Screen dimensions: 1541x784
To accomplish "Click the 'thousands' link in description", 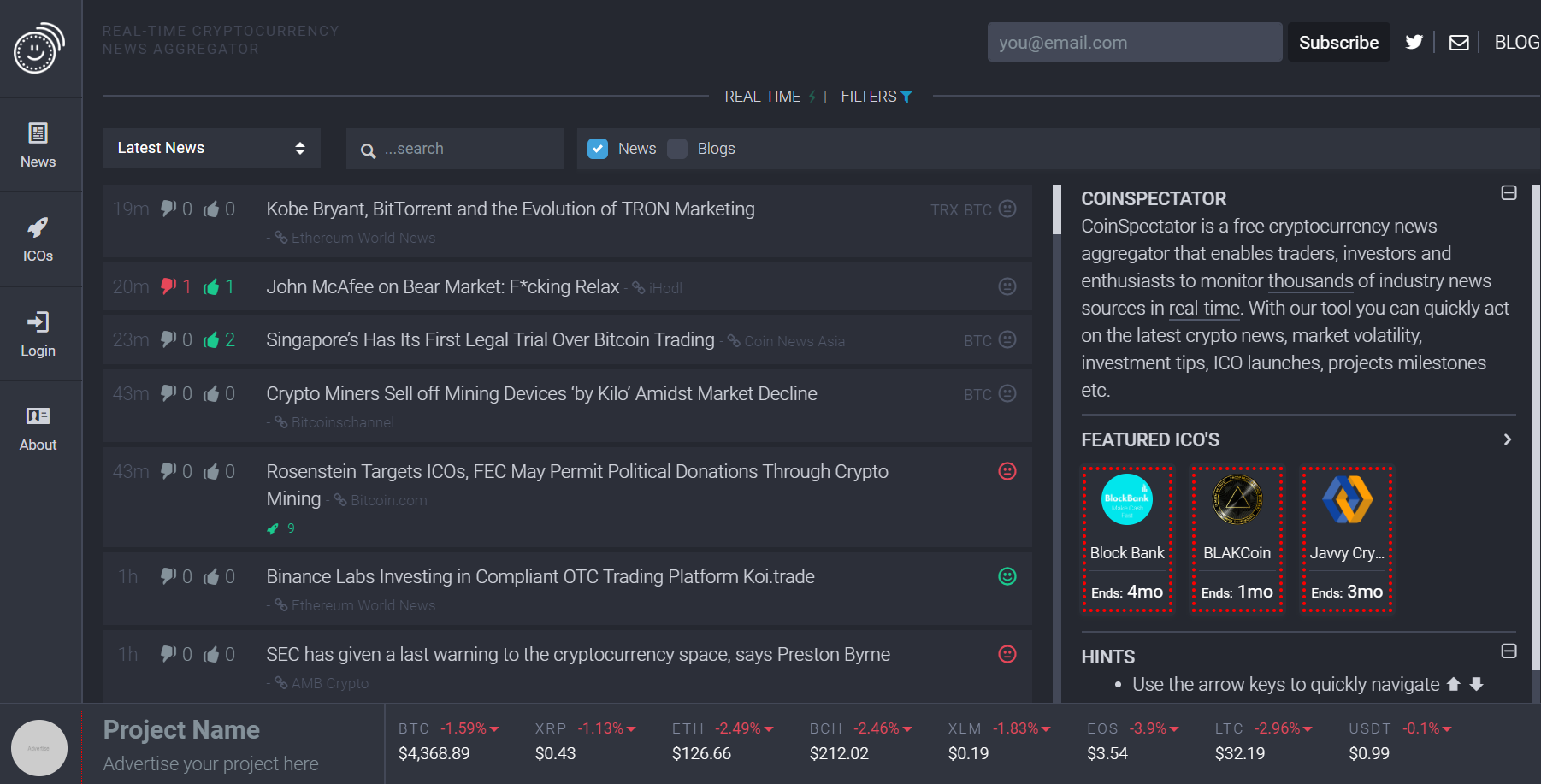I will click(1310, 280).
